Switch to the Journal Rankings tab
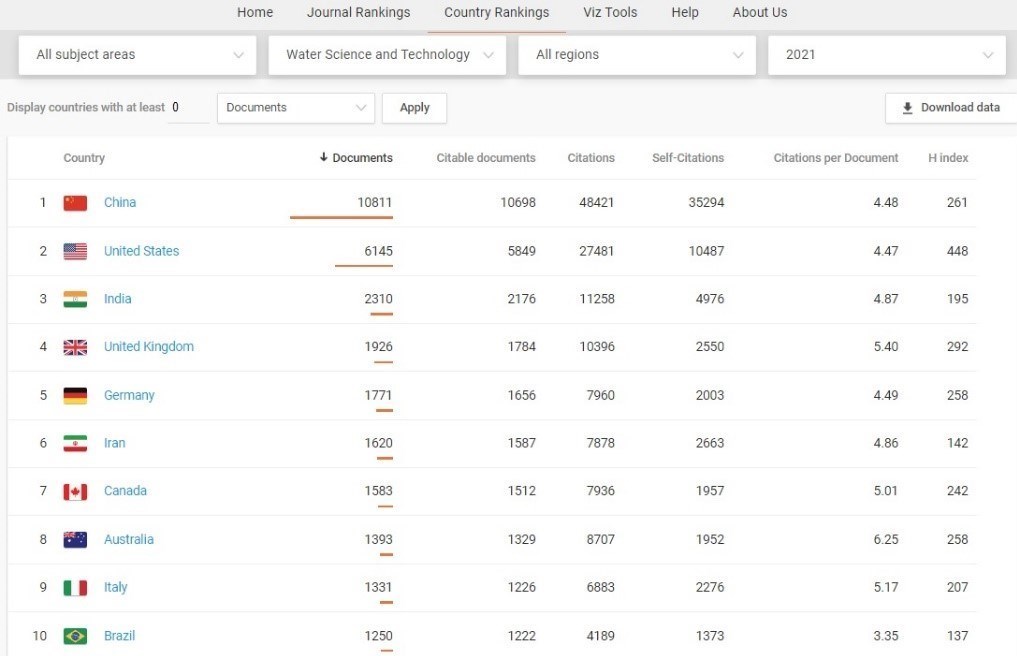Screen dimensions: 1017x656 pyautogui.click(x=358, y=12)
